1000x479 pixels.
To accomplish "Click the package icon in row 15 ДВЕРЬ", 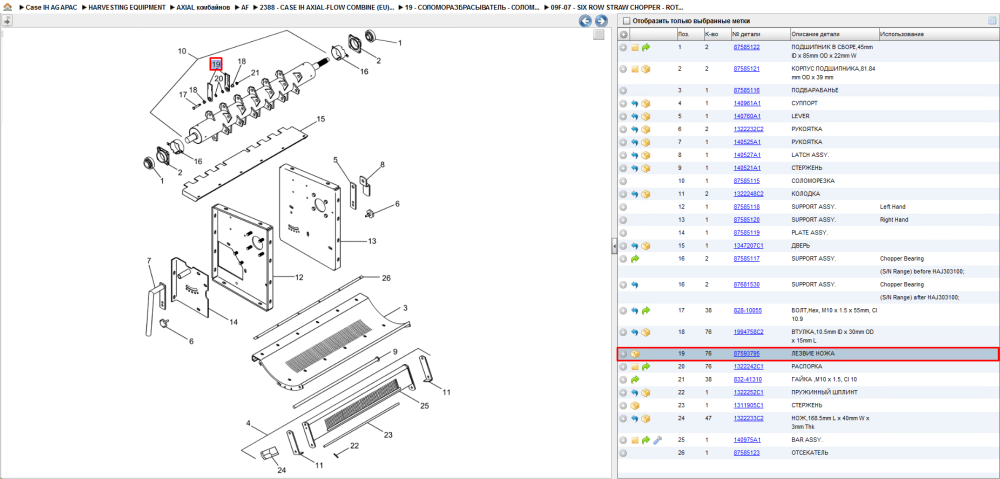I will (645, 246).
